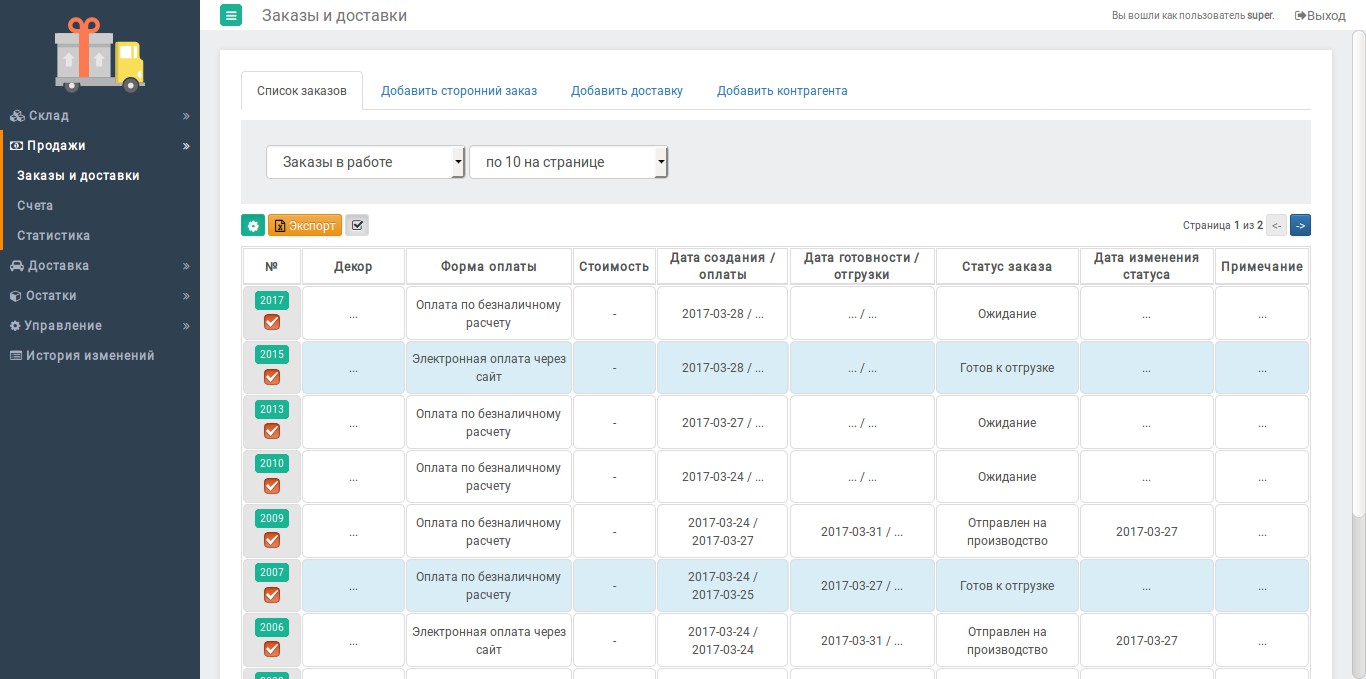This screenshot has height=679, width=1366.
Task: Expand the Склад sidebar section
Action: [100, 116]
